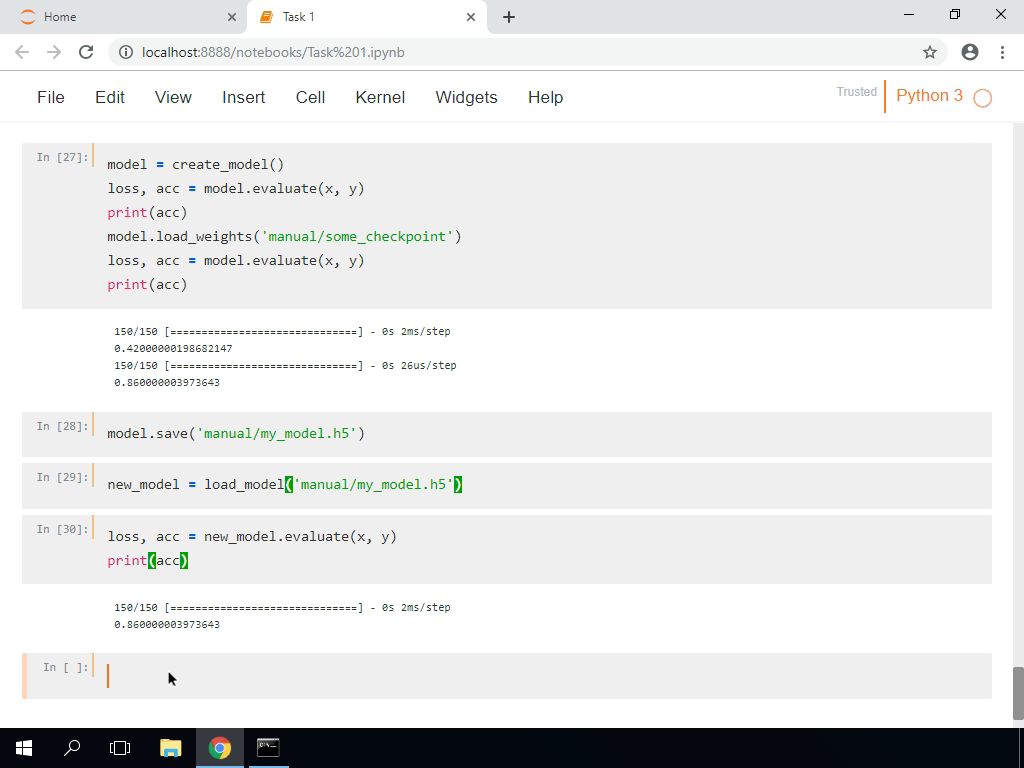Click the notebook vertical scrollbar thumb
Viewport: 1024px width, 768px height.
[x=1017, y=693]
